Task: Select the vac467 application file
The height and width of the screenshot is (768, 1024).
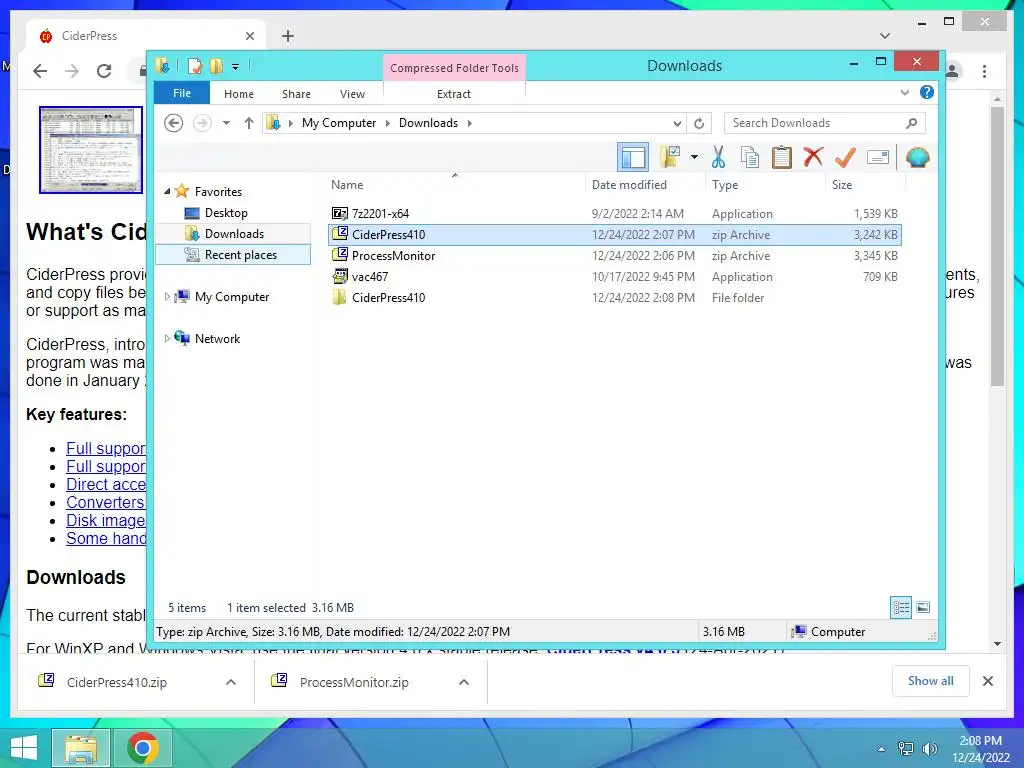Action: point(615,276)
